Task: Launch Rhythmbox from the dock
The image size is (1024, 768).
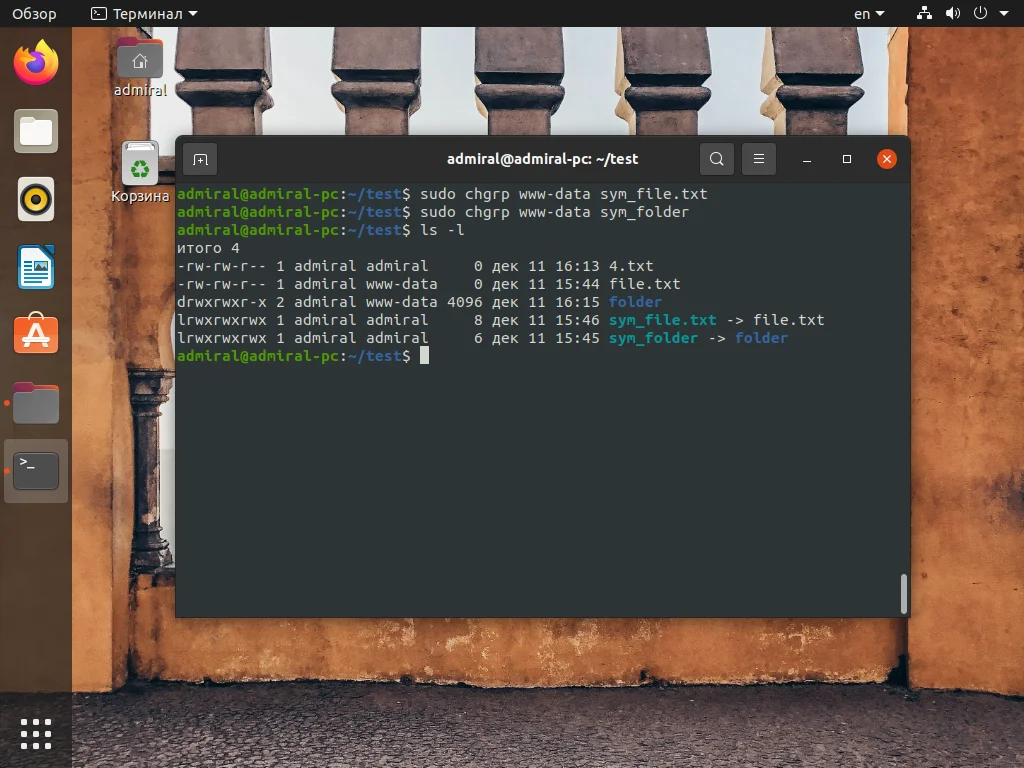Action: tap(36, 199)
